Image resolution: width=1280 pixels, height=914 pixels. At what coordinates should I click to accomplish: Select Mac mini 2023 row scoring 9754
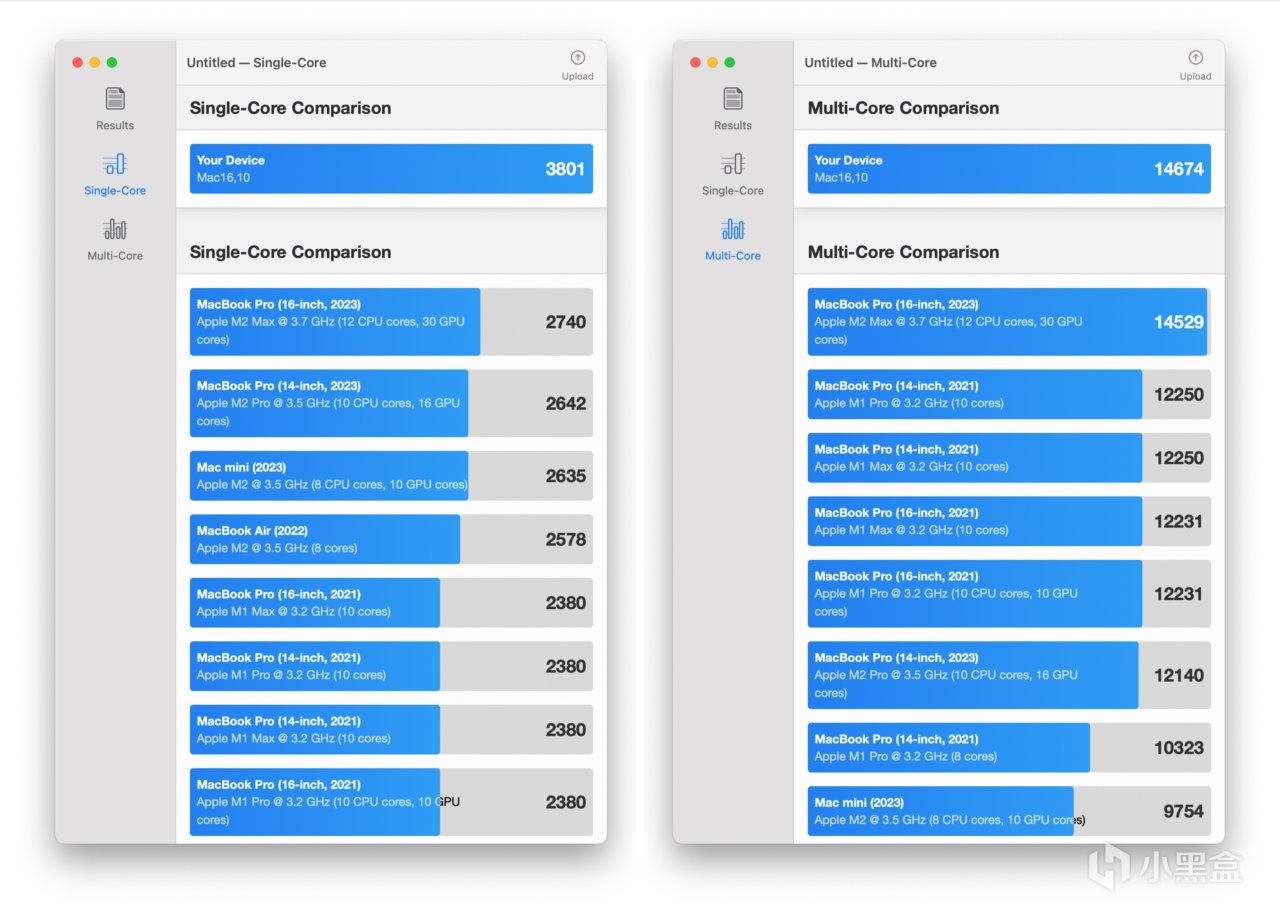[x=1009, y=811]
